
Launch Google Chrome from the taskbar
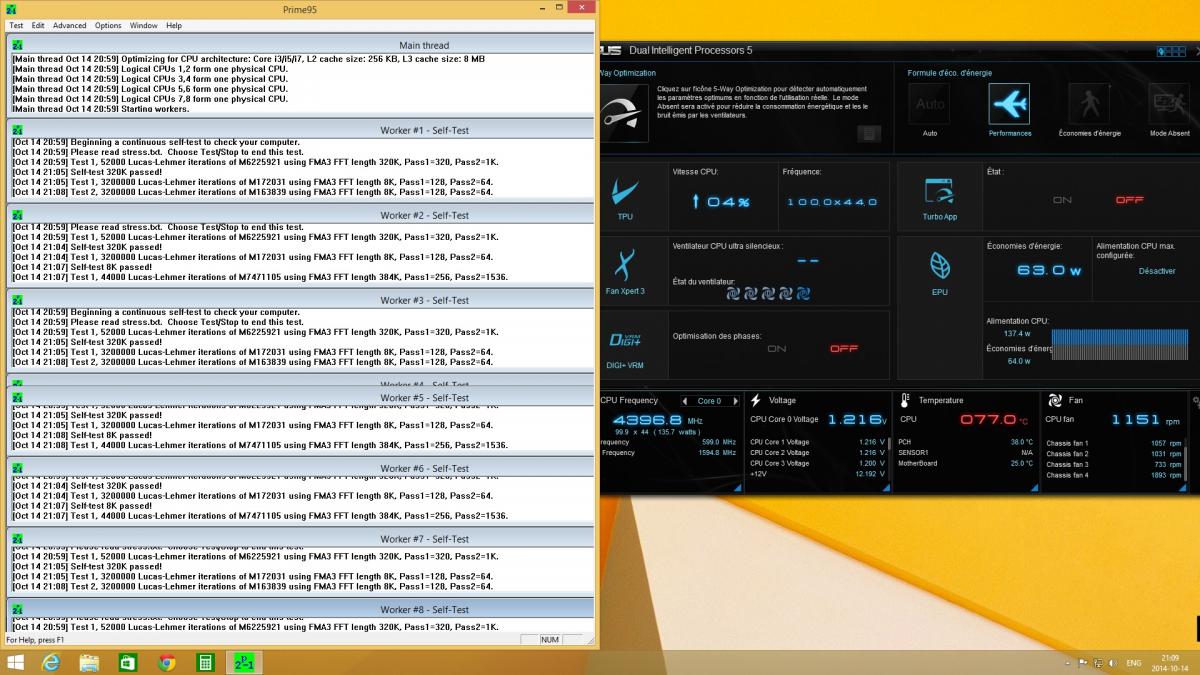[x=166, y=662]
